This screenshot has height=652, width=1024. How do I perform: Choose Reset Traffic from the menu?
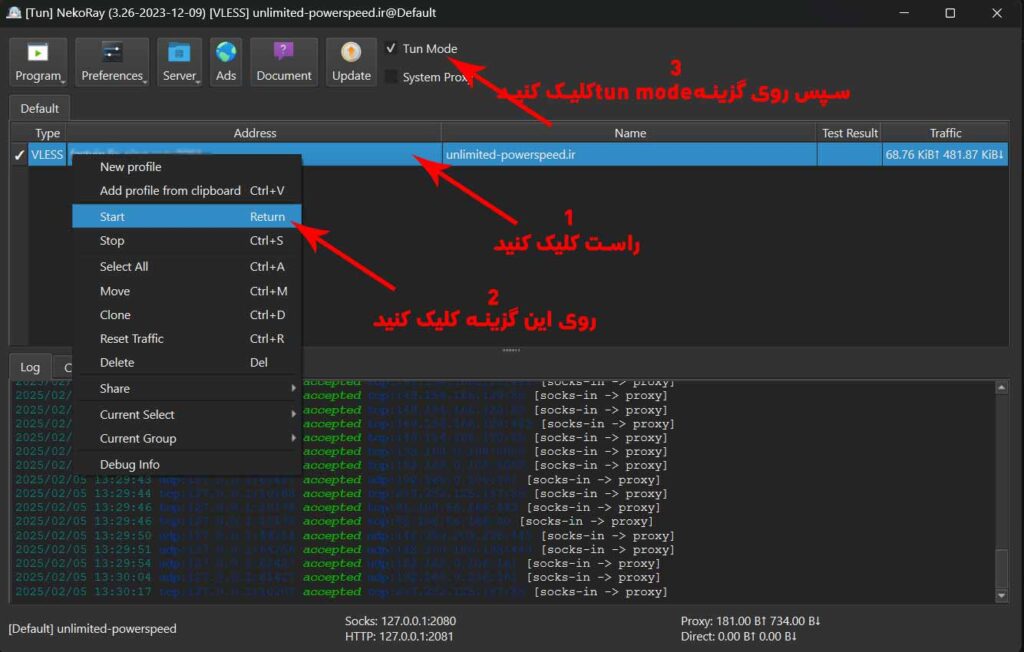(x=131, y=338)
